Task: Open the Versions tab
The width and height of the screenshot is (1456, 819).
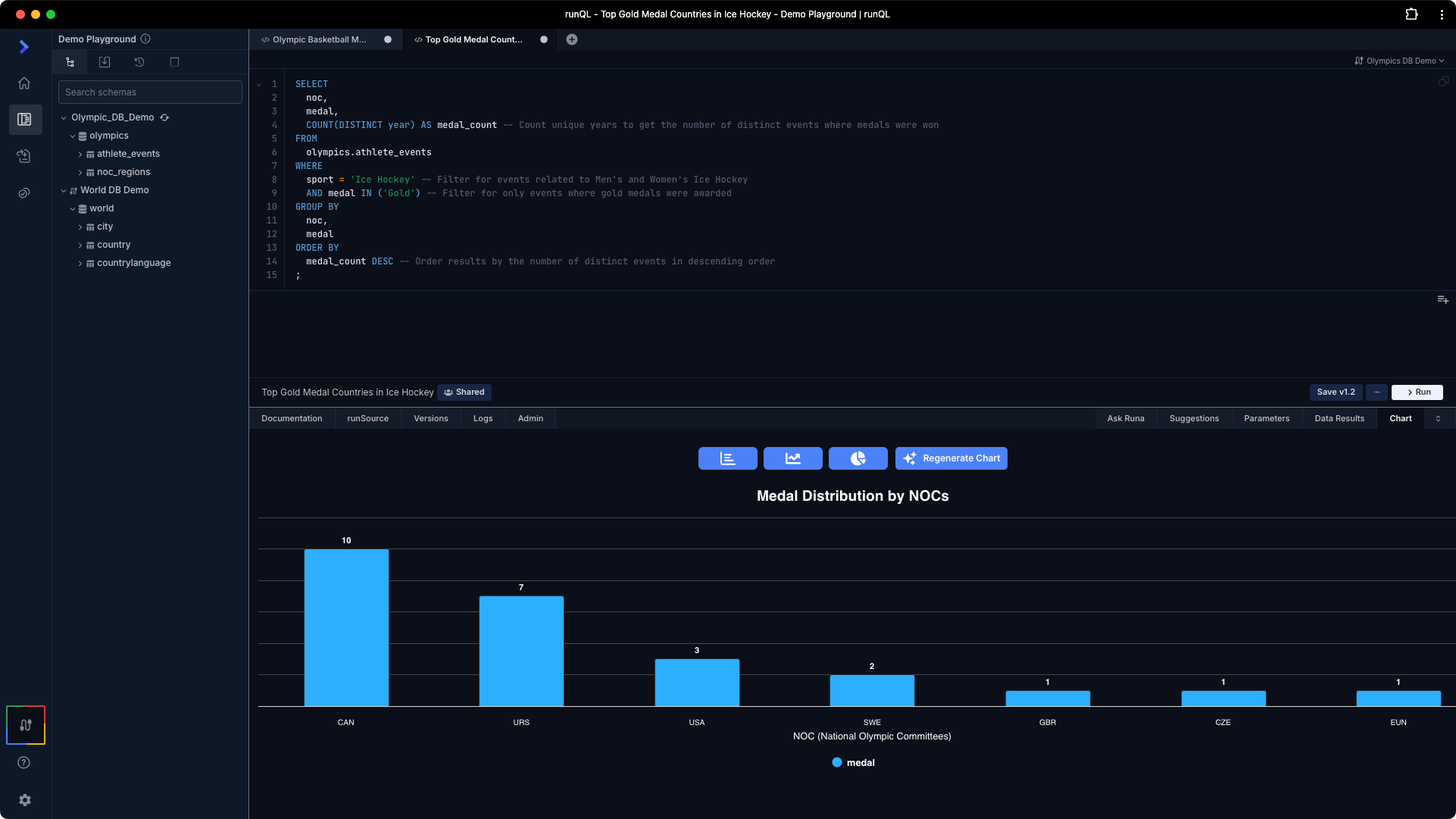Action: tap(431, 418)
